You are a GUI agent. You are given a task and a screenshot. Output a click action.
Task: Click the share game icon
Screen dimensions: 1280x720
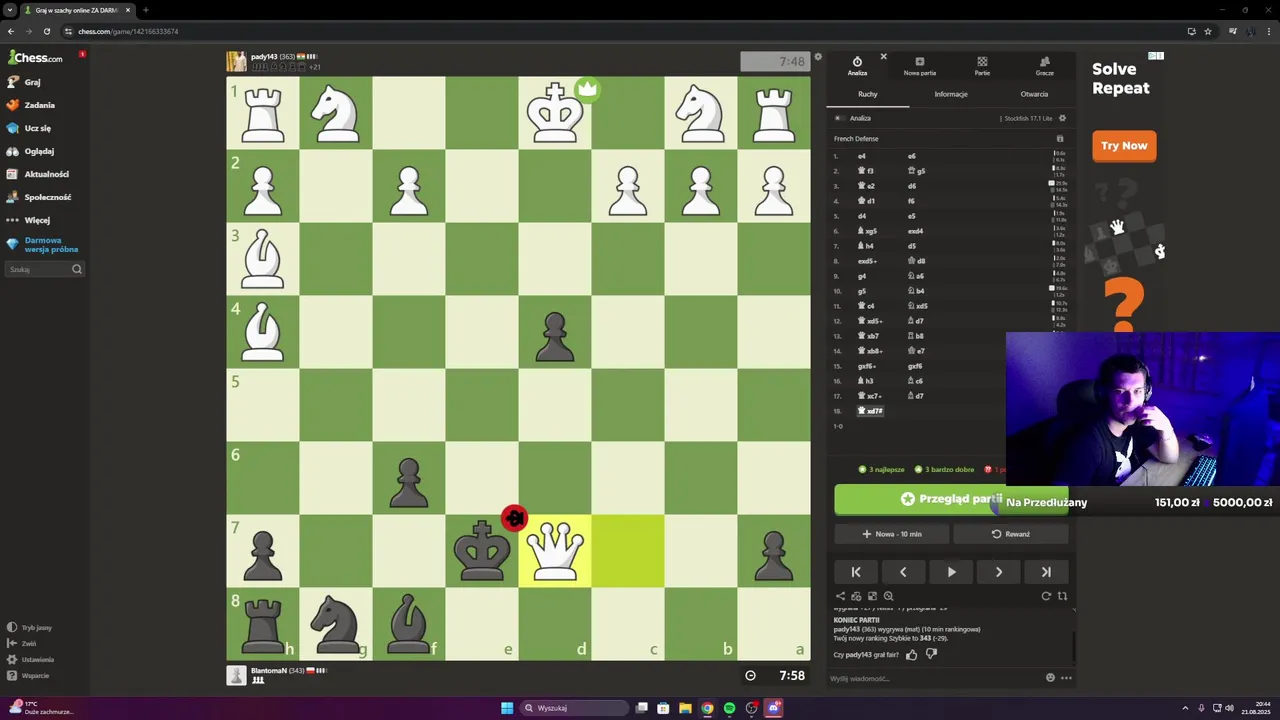coord(840,596)
